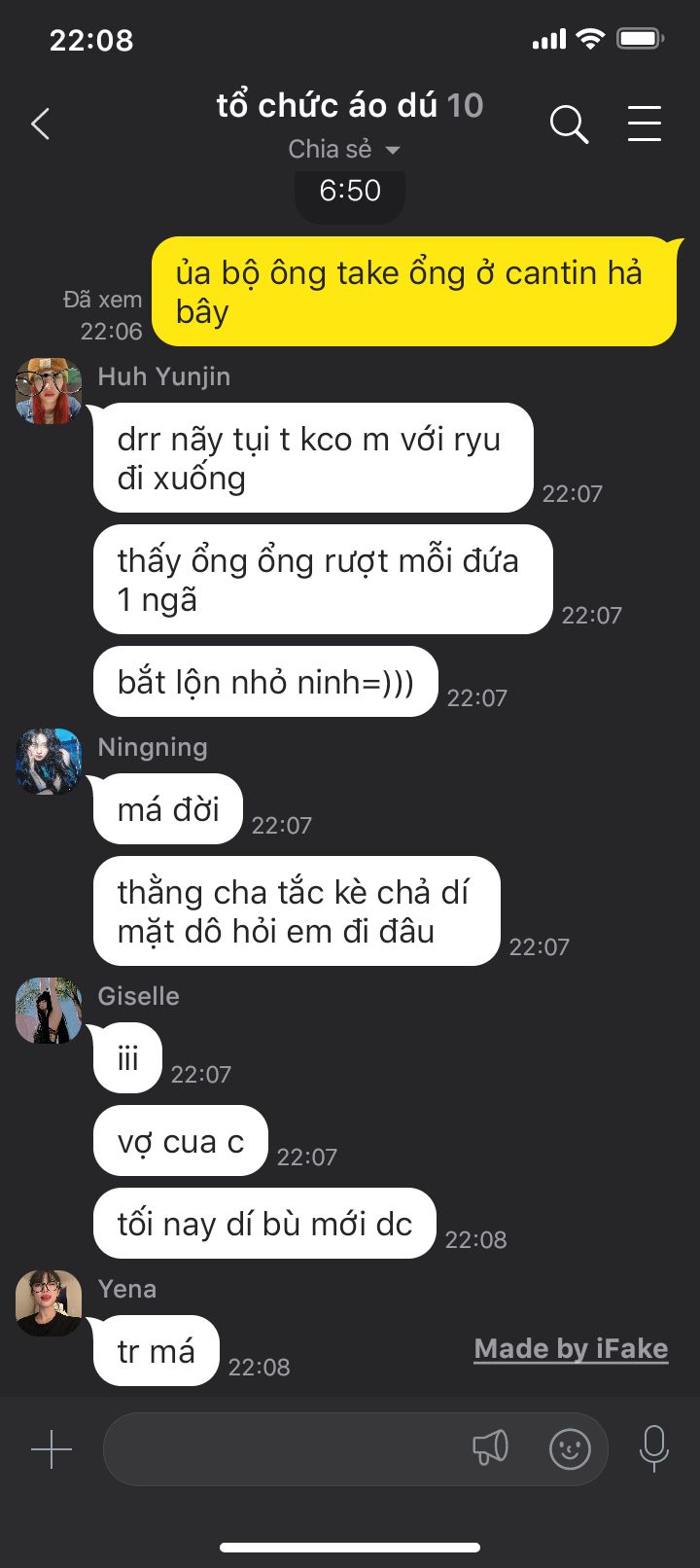Open the chat hamburger menu

[x=645, y=125]
